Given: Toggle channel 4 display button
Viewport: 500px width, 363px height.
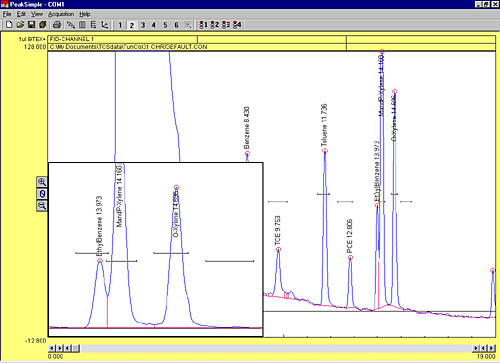Looking at the screenshot, I should 154,25.
